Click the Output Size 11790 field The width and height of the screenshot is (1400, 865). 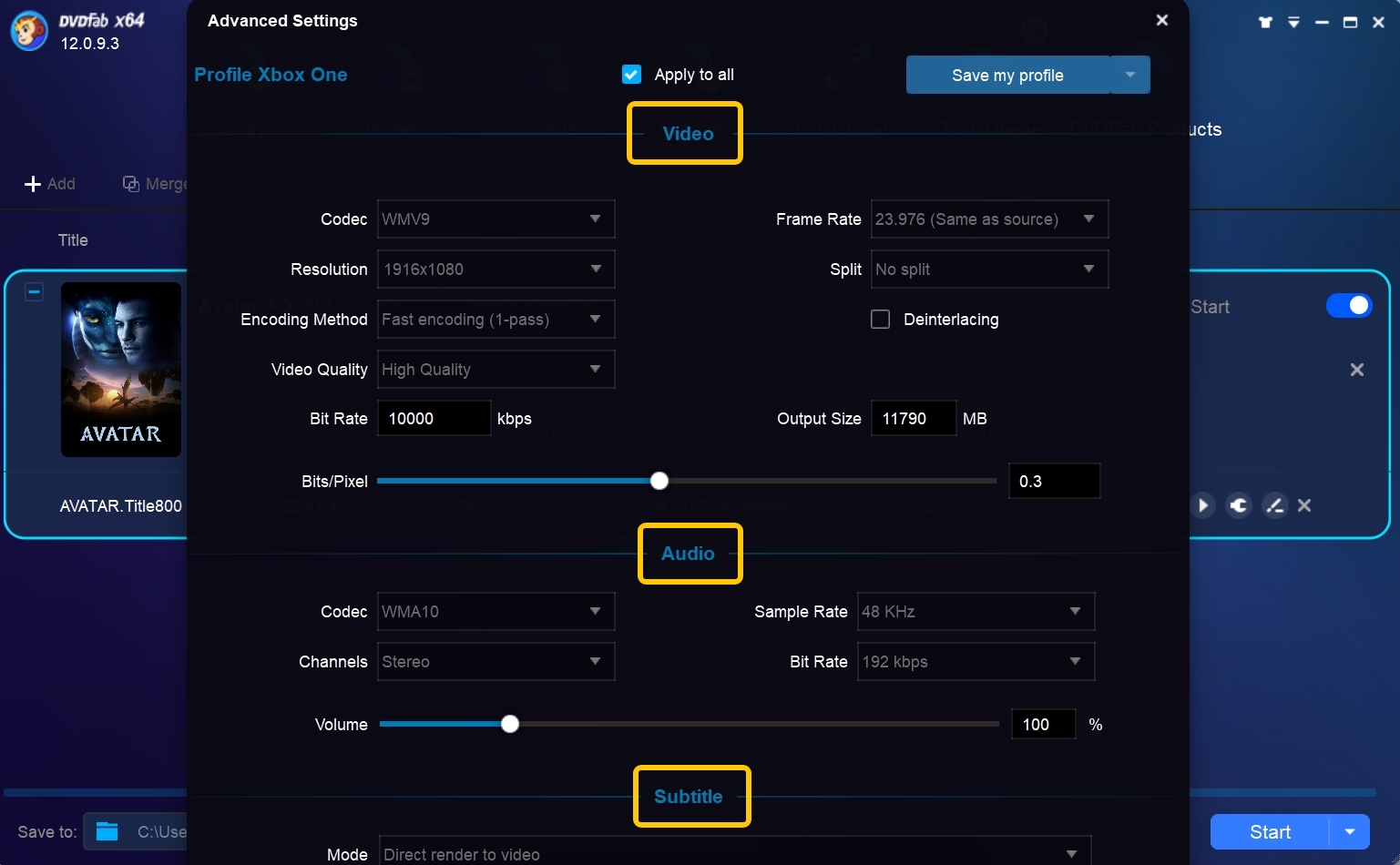914,419
